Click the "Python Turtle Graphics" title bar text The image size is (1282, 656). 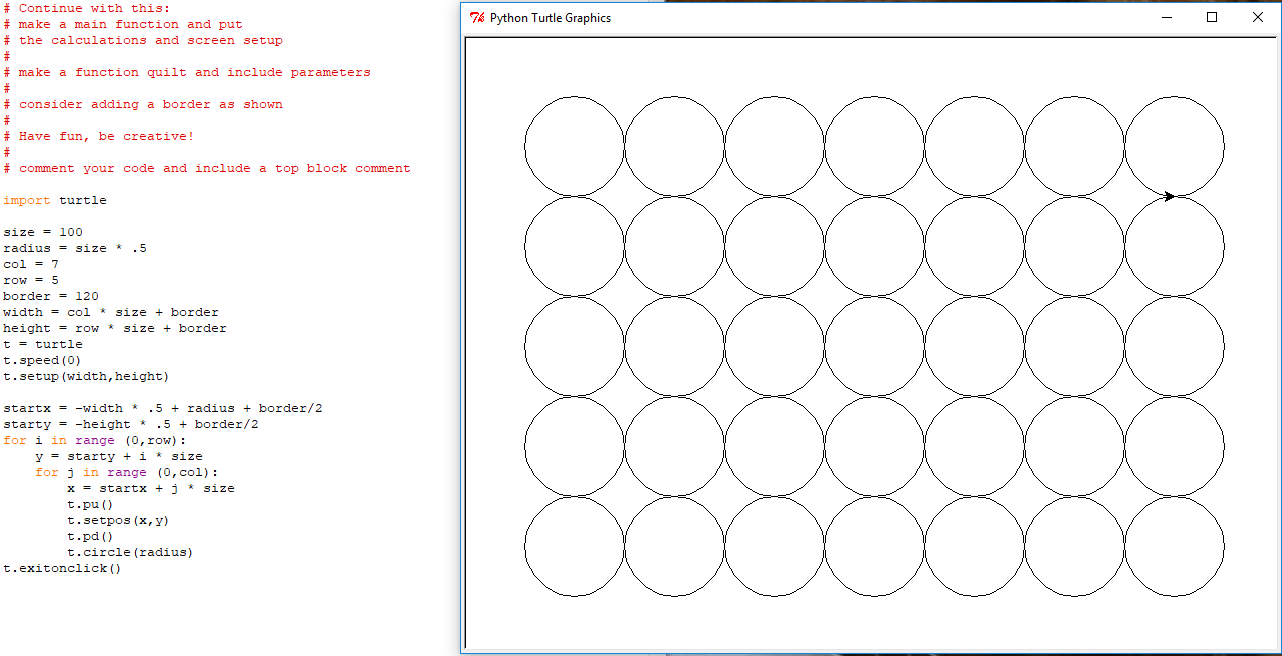[550, 18]
